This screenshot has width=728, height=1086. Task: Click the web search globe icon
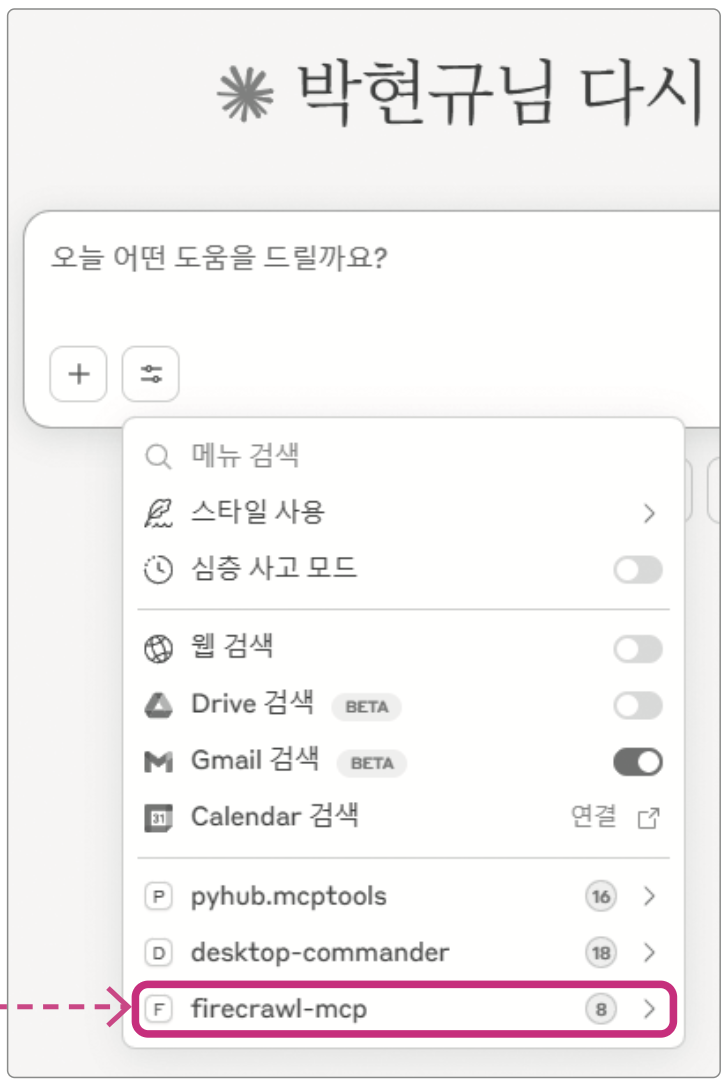(158, 649)
